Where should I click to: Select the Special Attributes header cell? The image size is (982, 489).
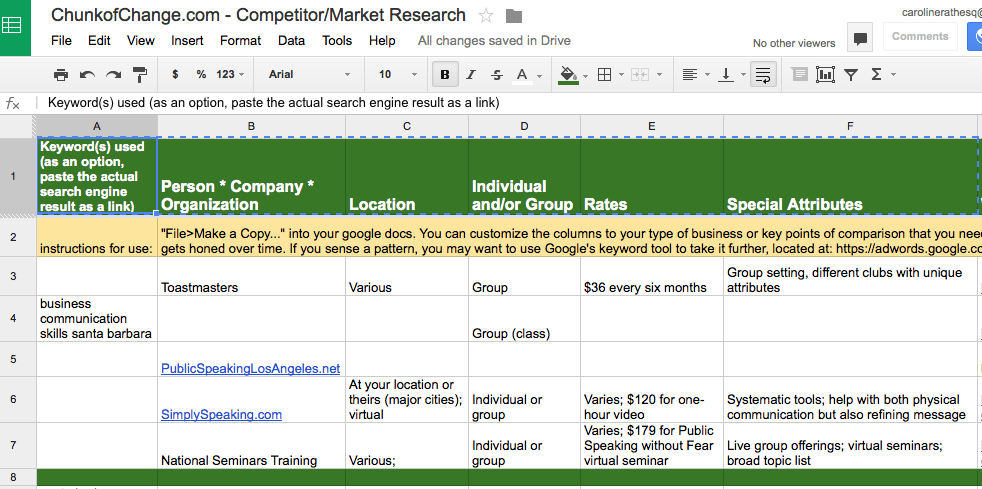tap(850, 177)
